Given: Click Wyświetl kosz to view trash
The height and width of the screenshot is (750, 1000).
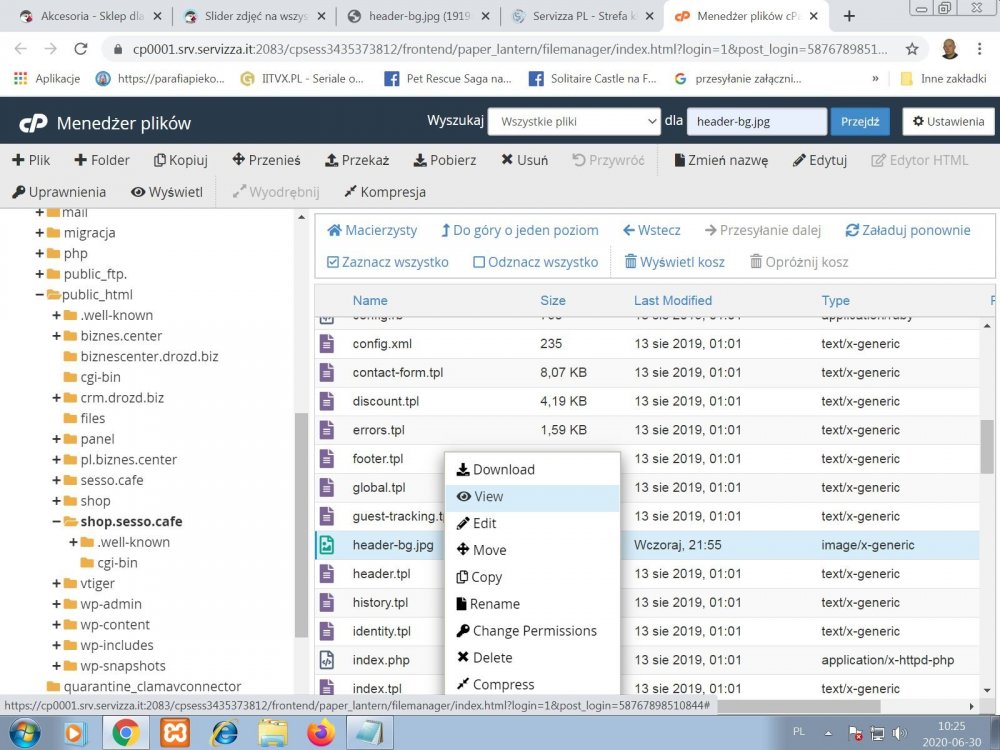Looking at the screenshot, I should [674, 262].
